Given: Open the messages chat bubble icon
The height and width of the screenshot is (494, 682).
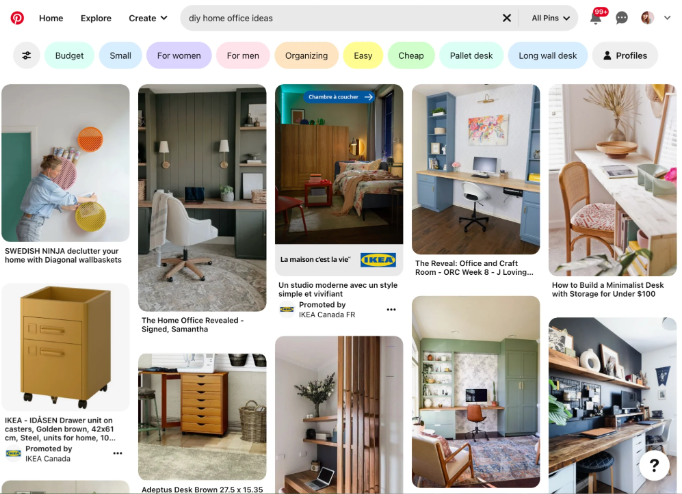Looking at the screenshot, I should point(622,18).
